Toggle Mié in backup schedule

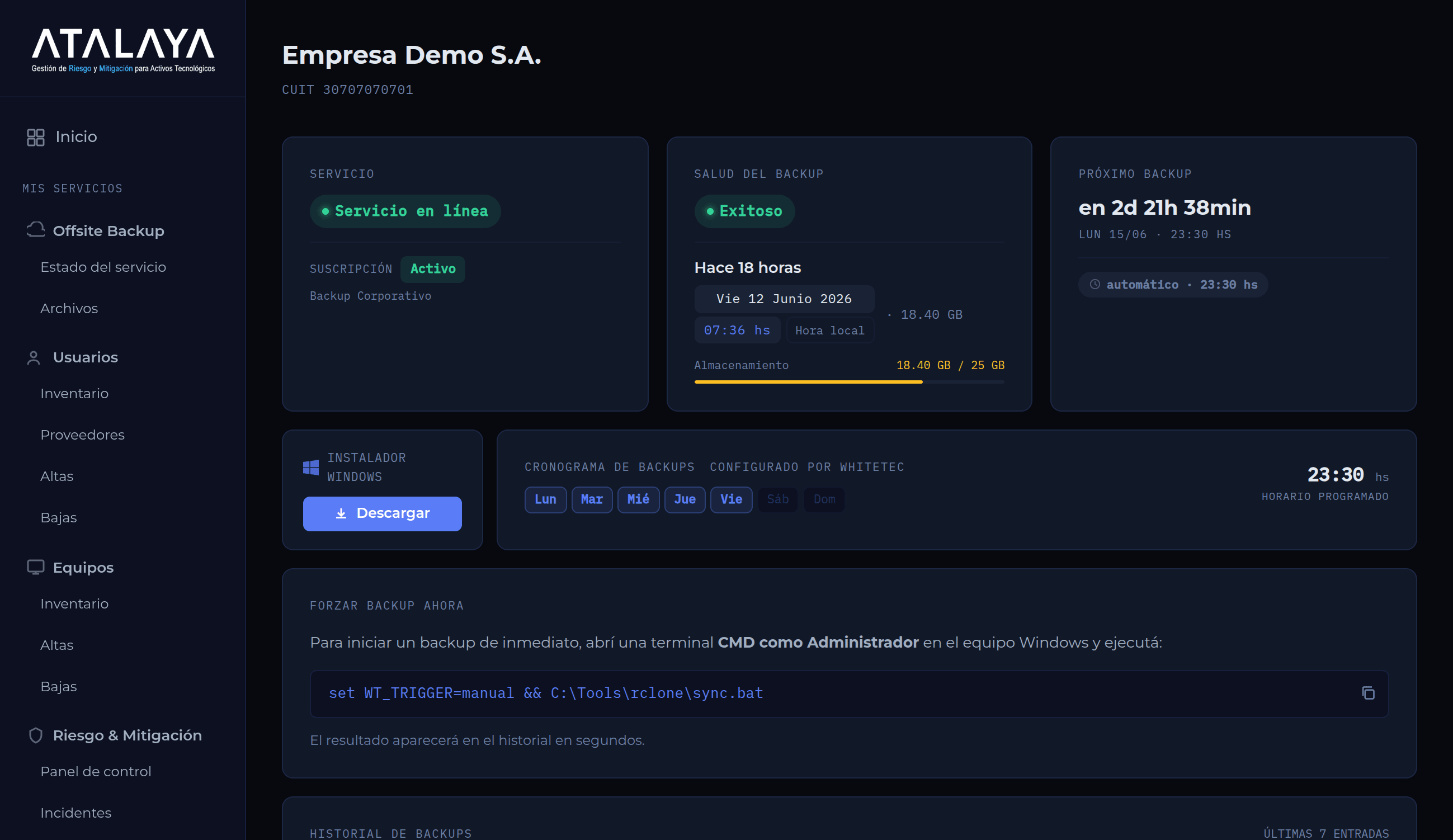(x=638, y=500)
